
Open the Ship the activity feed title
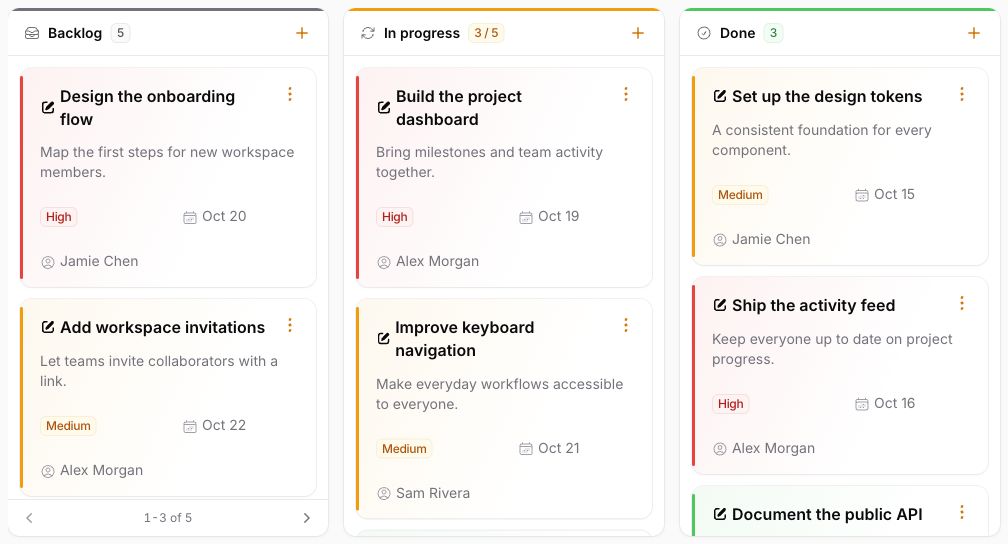814,305
